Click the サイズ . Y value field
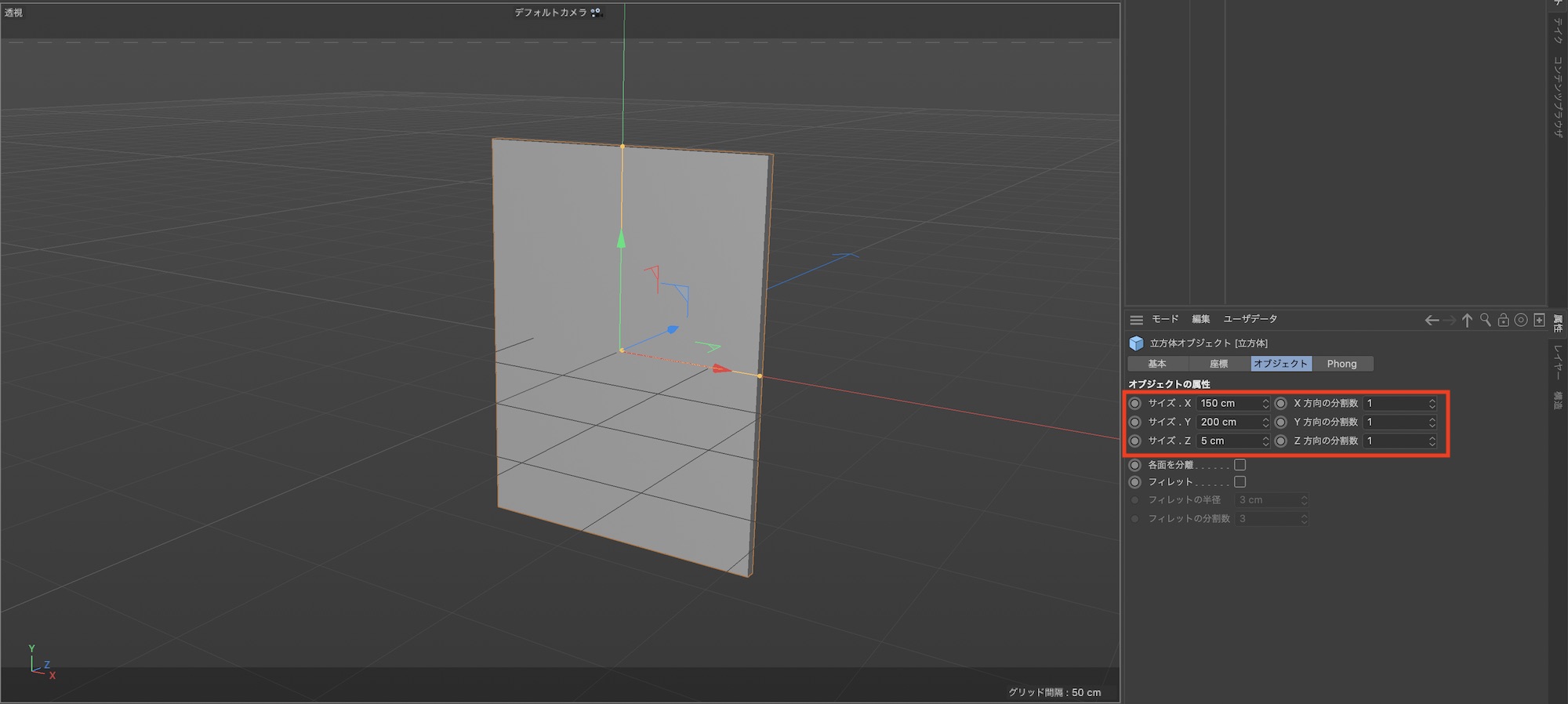The height and width of the screenshot is (704, 1568). pyautogui.click(x=1228, y=423)
